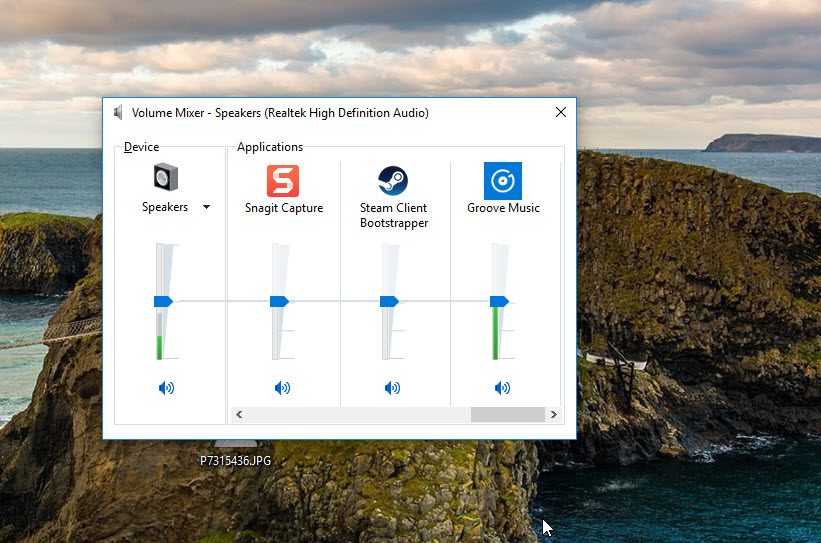
Task: Mute Snagit Capture audio
Action: [x=282, y=388]
